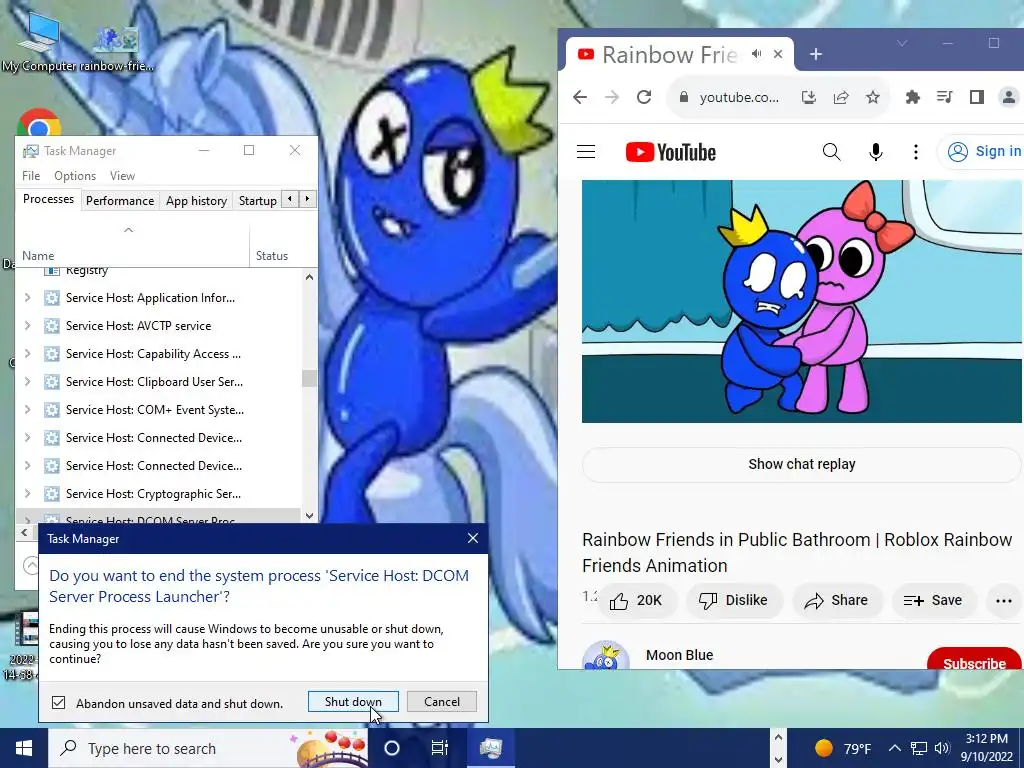Close the Rainbow Friends browser tab
The width and height of the screenshot is (1024, 768).
[778, 54]
